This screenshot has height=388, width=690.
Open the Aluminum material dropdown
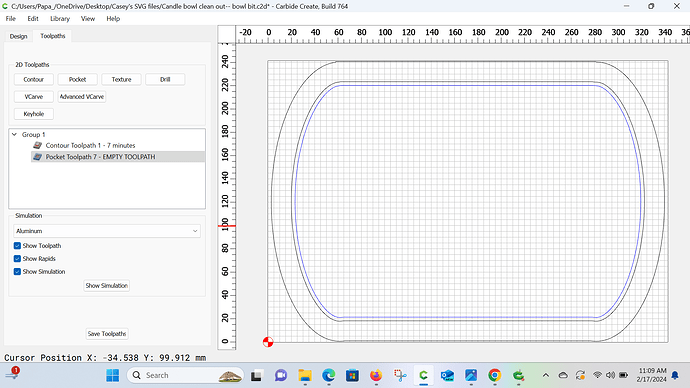point(107,231)
